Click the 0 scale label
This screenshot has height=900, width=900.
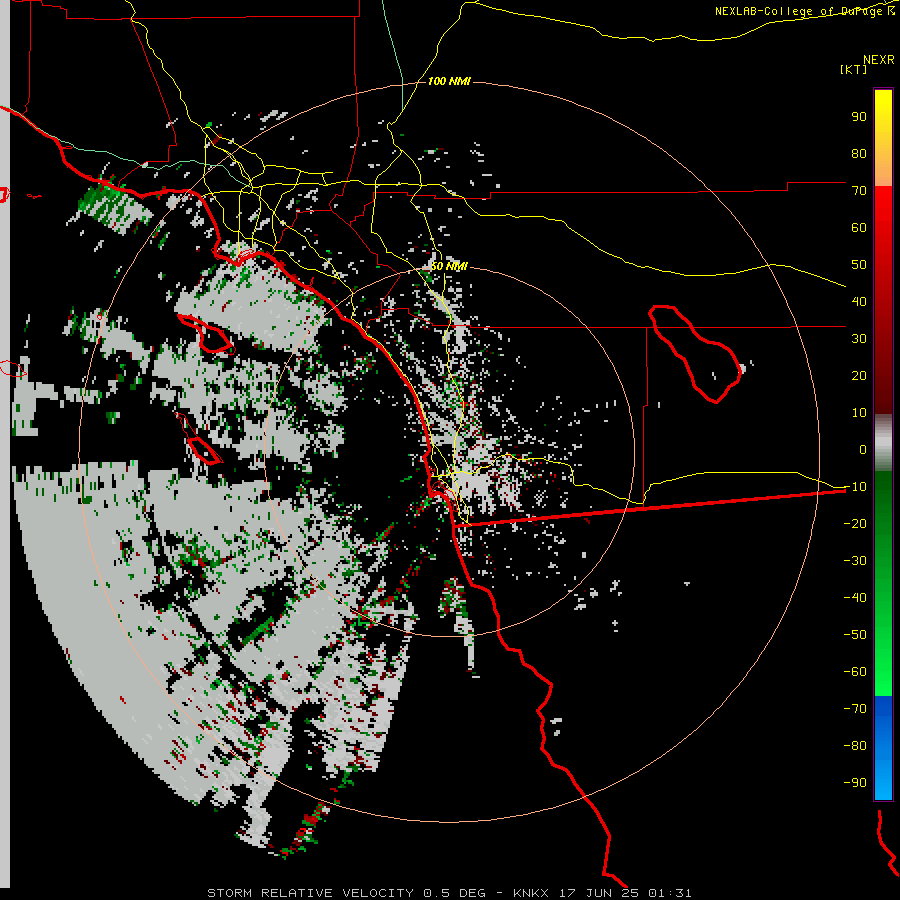click(863, 450)
